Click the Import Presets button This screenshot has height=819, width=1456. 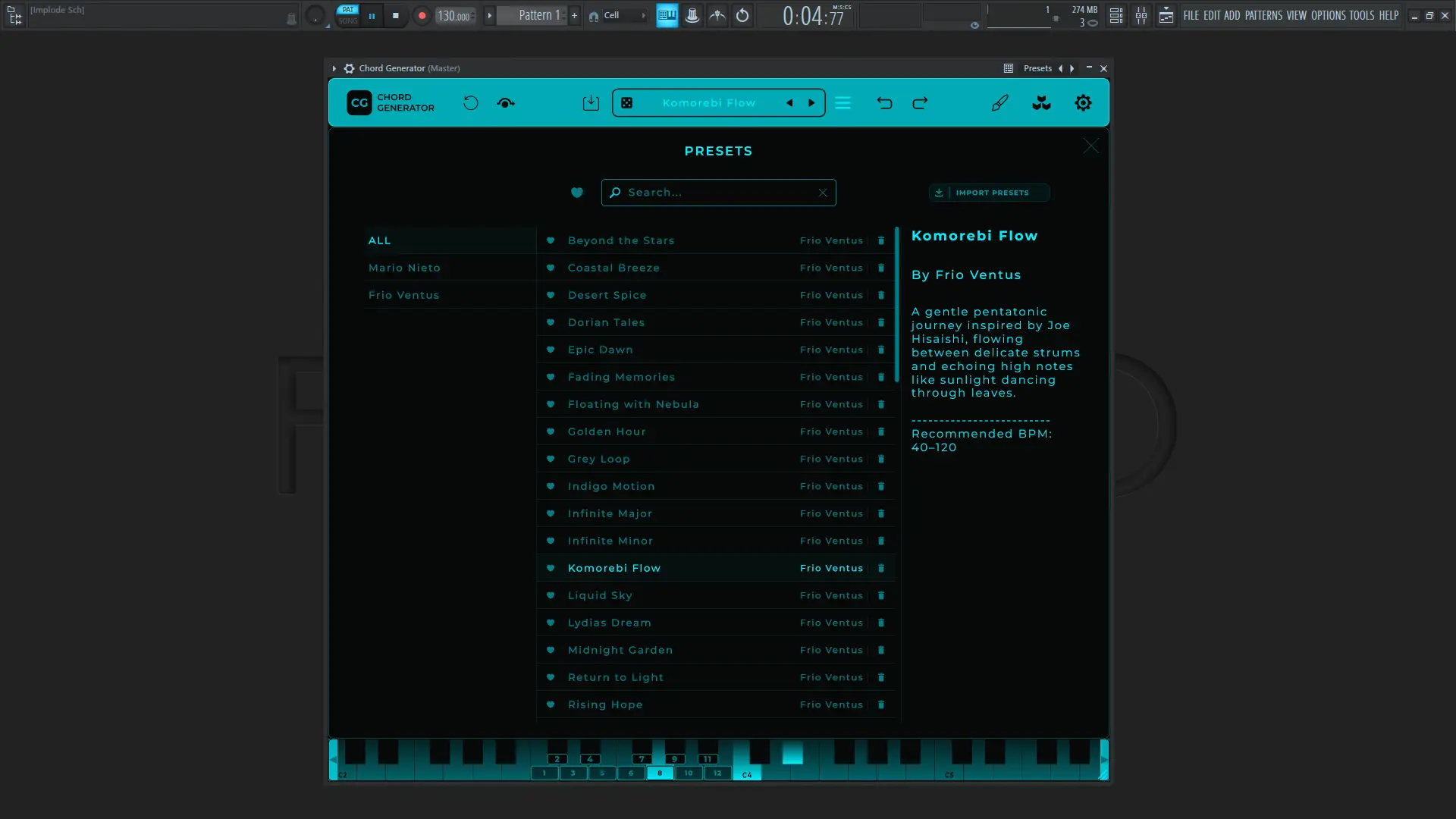pos(989,193)
